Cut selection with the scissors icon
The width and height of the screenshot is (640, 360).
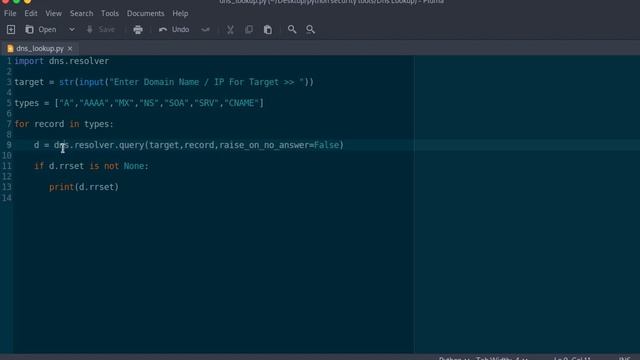point(230,29)
